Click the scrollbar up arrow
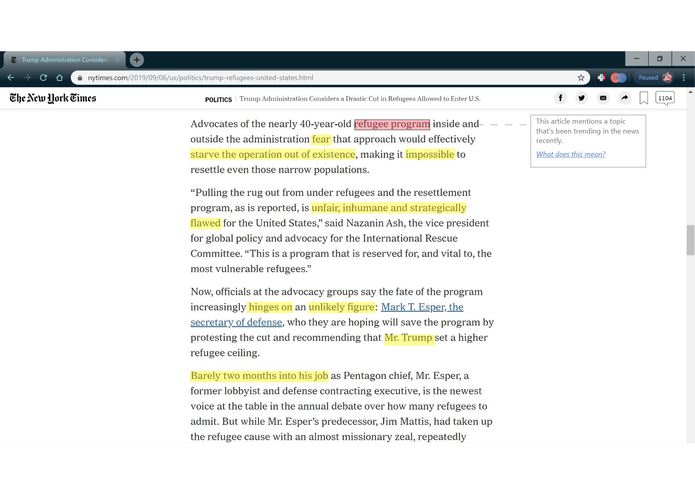This screenshot has width=695, height=494. pos(690,92)
